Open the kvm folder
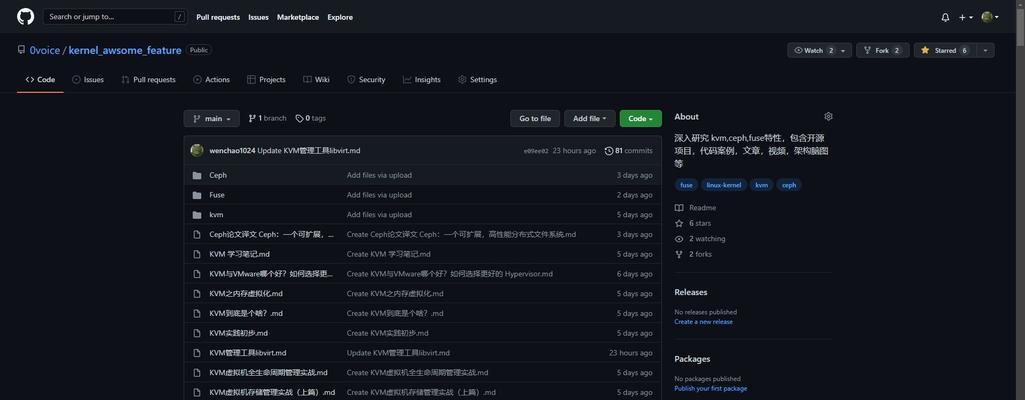 click(216, 214)
